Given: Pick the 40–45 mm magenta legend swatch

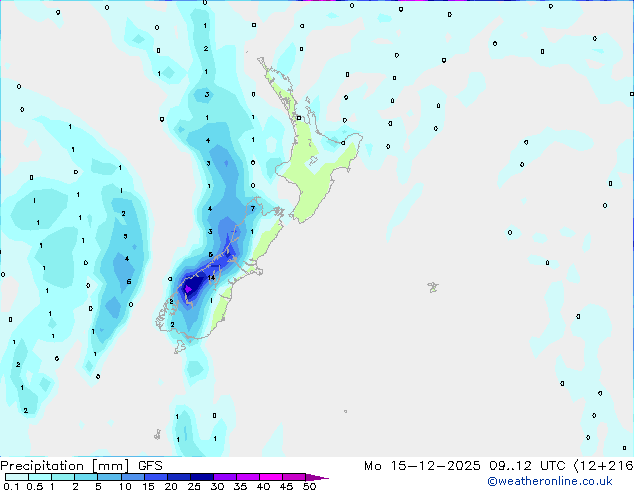Looking at the screenshot, I should 271,477.
